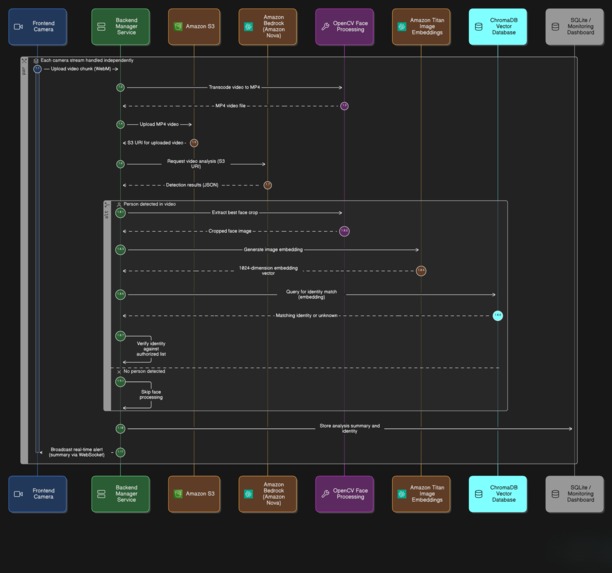Select the 'Matching identity or unknown' label

[306, 315]
